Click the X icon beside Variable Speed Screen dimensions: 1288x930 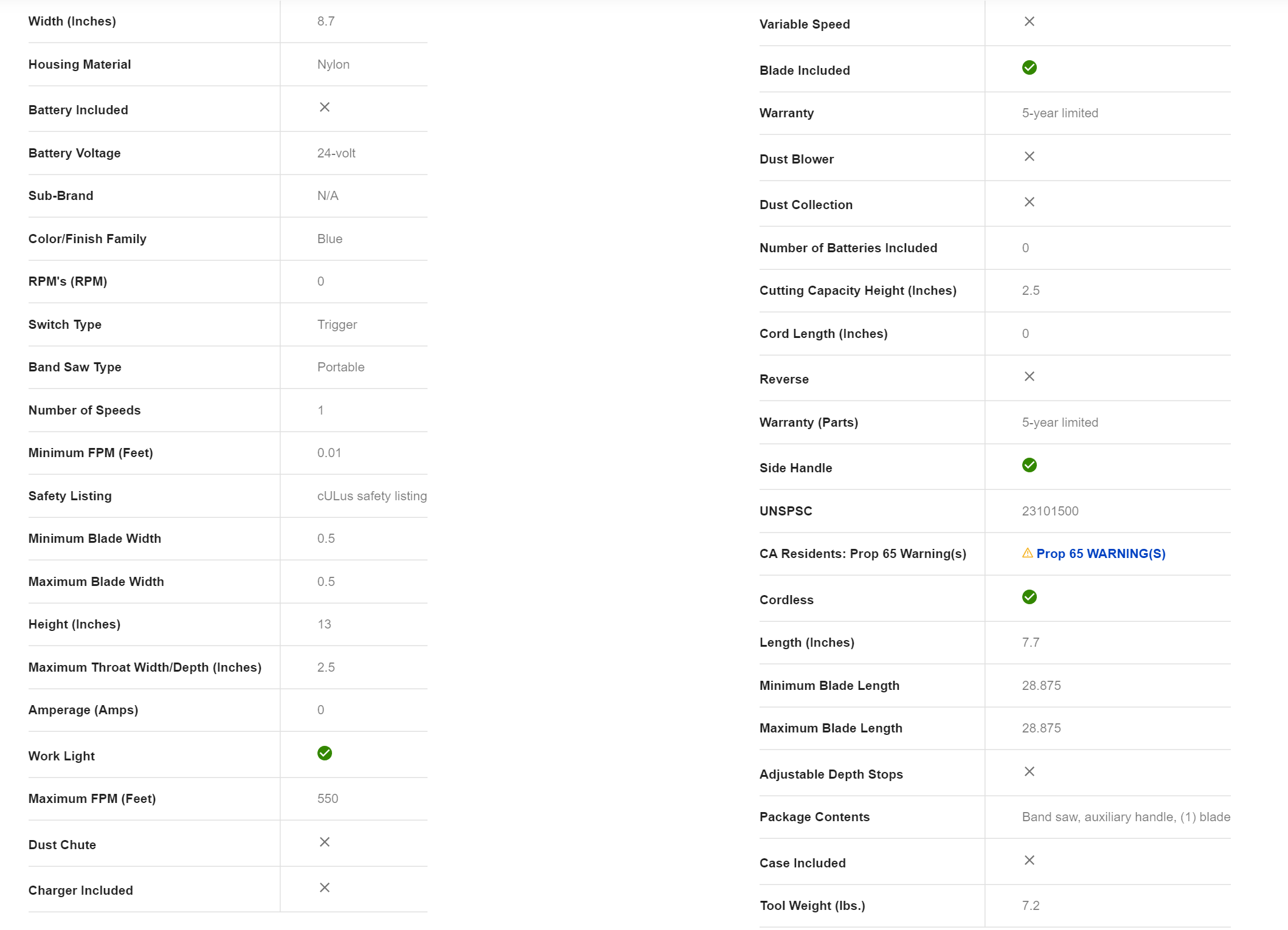pyautogui.click(x=1029, y=21)
